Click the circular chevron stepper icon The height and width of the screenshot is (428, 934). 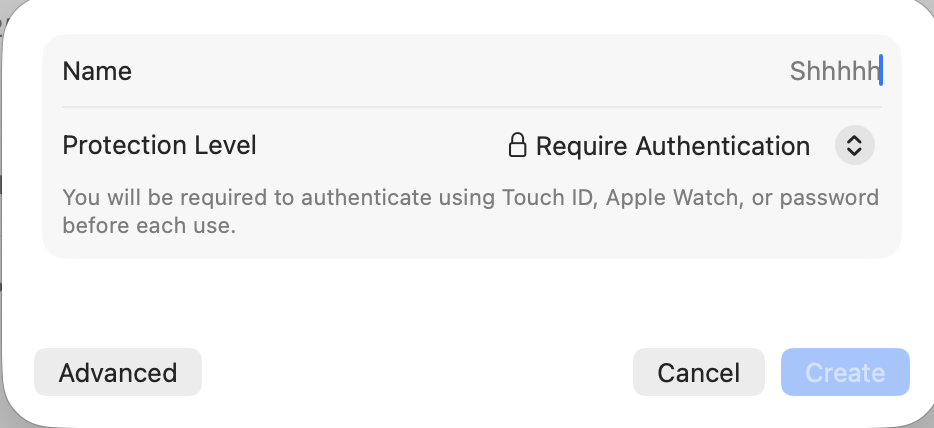pyautogui.click(x=854, y=145)
